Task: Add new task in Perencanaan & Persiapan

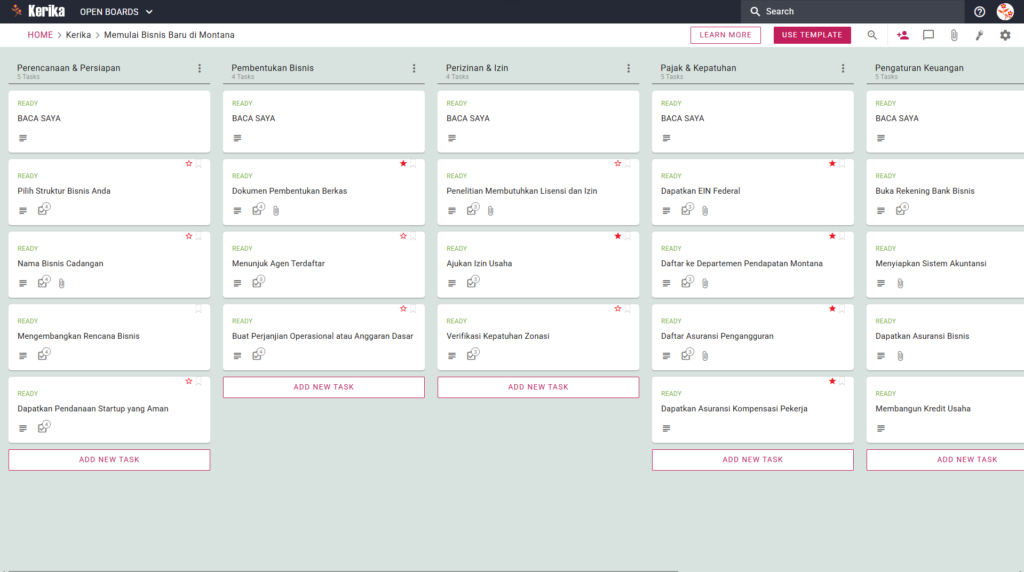Action: tap(109, 460)
